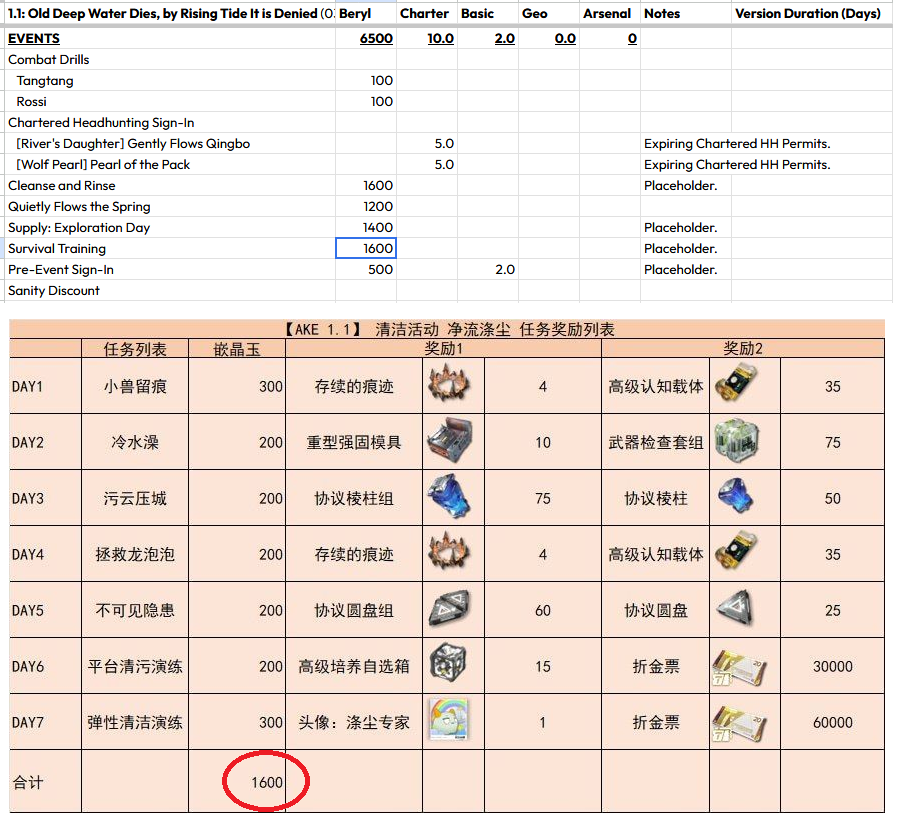Select the Survival Training beryl cell 1600
The height and width of the screenshot is (822, 902).
(366, 248)
